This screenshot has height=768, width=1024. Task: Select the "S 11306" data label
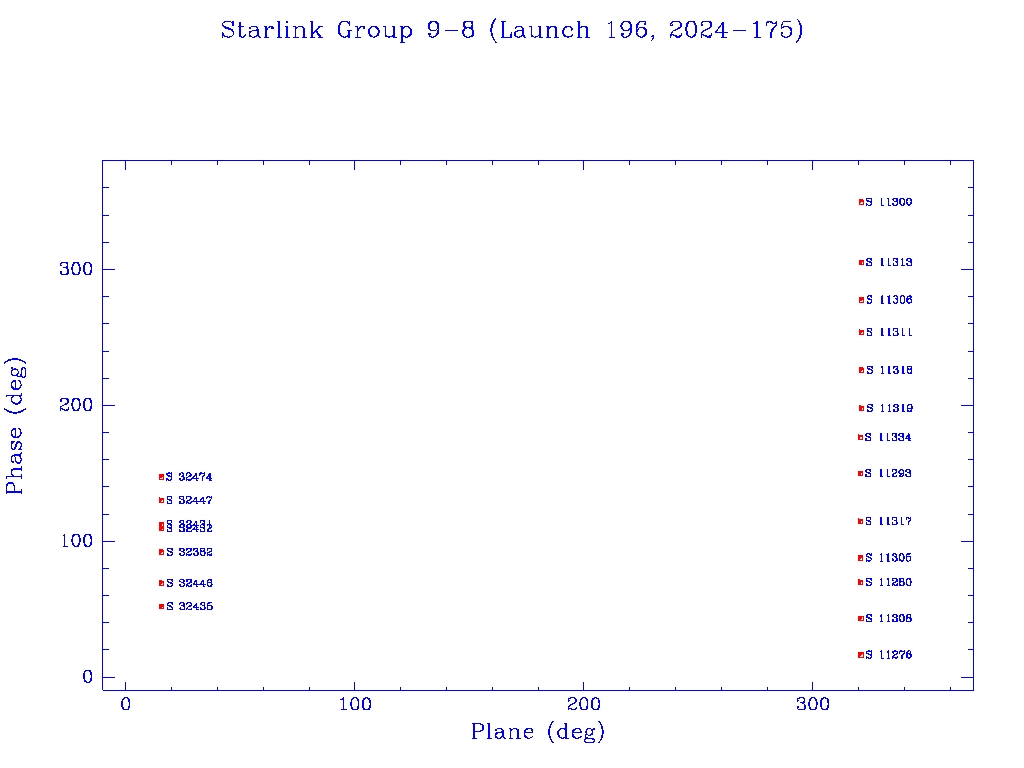coord(889,300)
